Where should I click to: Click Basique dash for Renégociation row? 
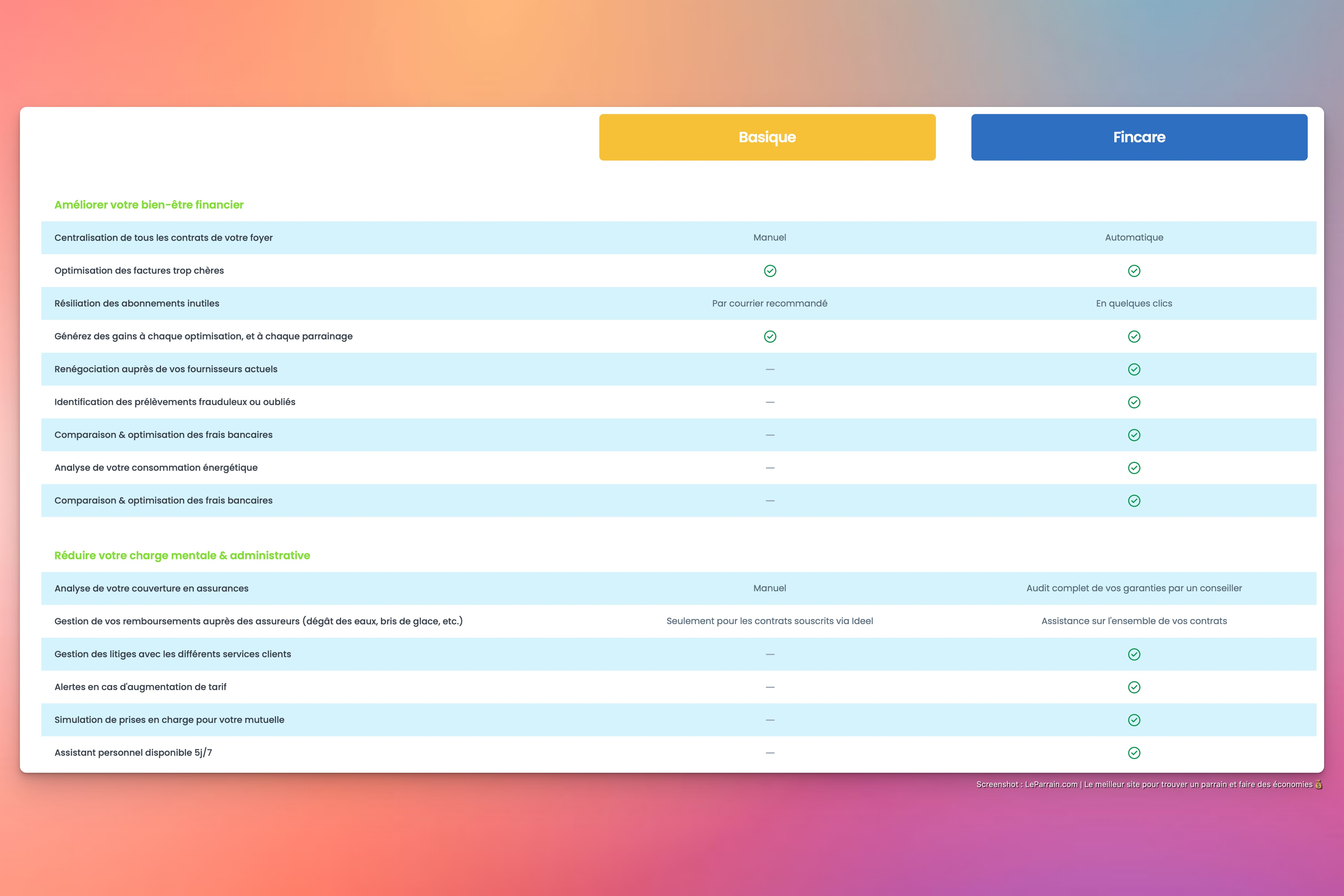click(x=770, y=369)
